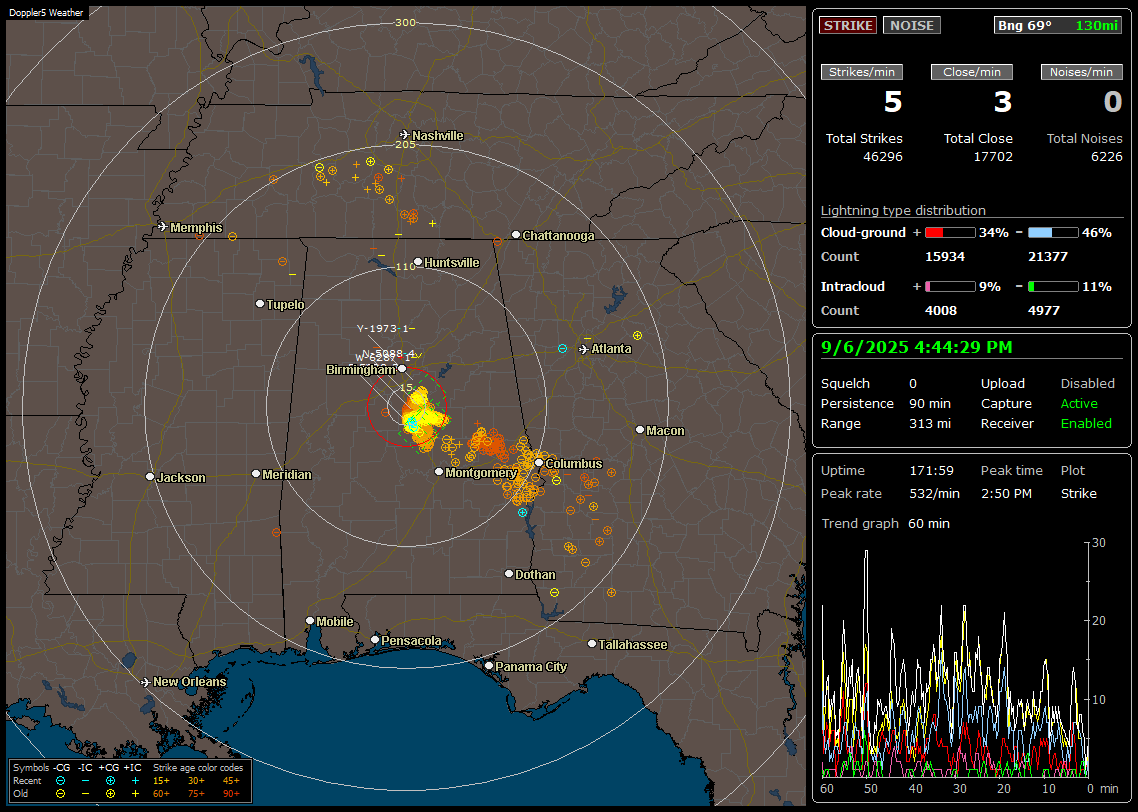Click the Strikes/min label button

tap(861, 72)
